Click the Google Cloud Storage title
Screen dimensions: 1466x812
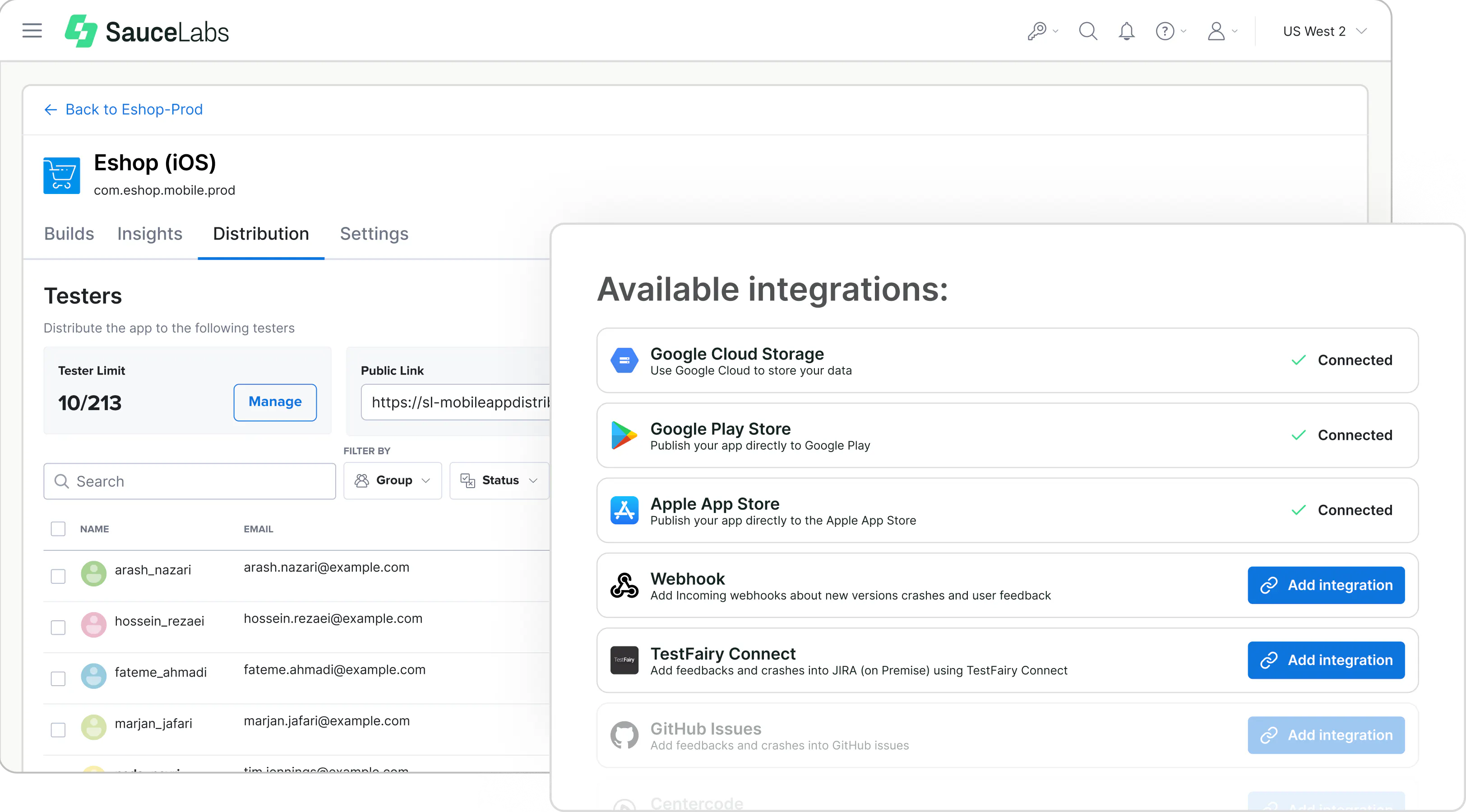(737, 354)
